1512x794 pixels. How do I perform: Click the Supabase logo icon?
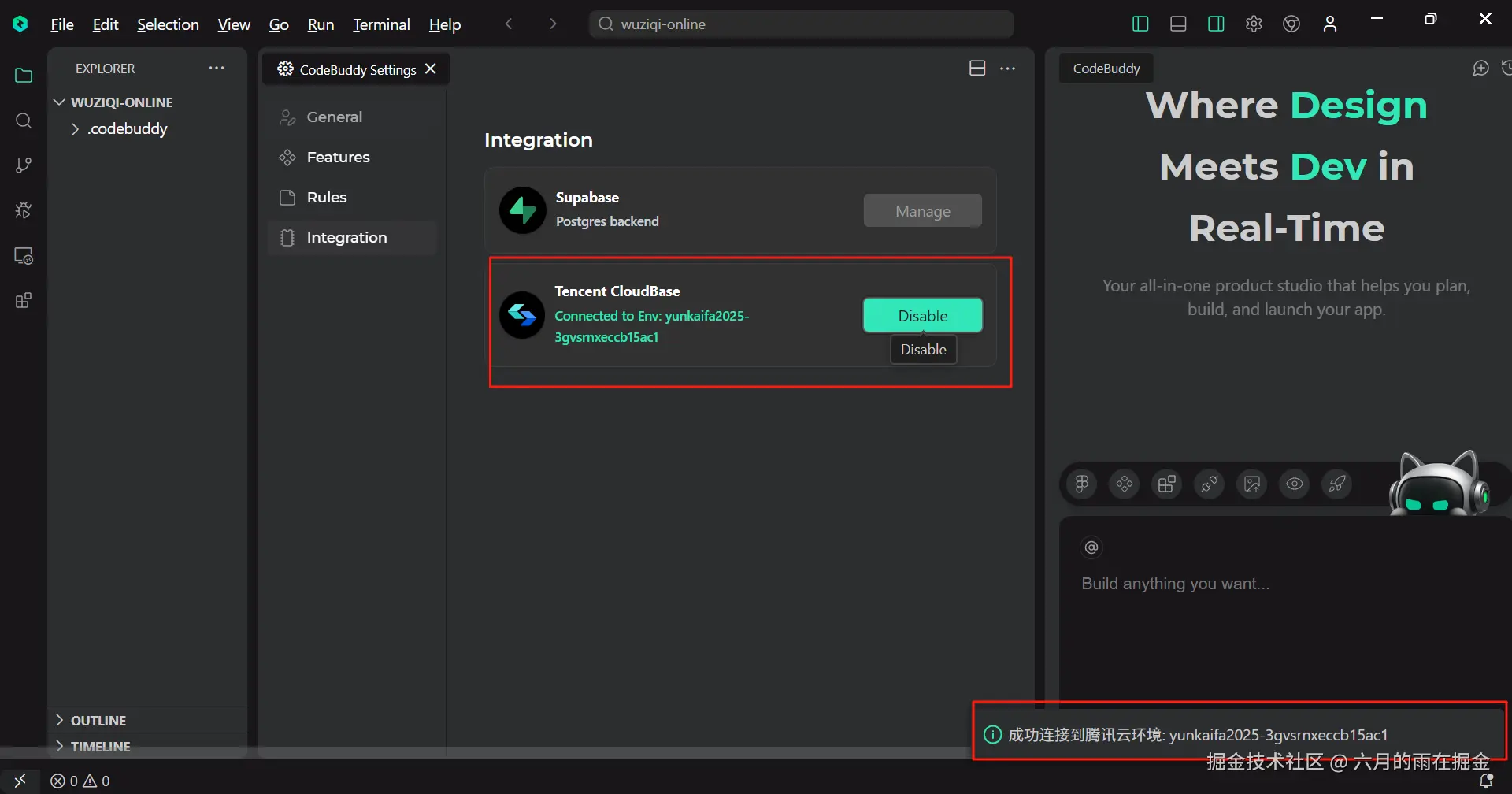click(523, 210)
